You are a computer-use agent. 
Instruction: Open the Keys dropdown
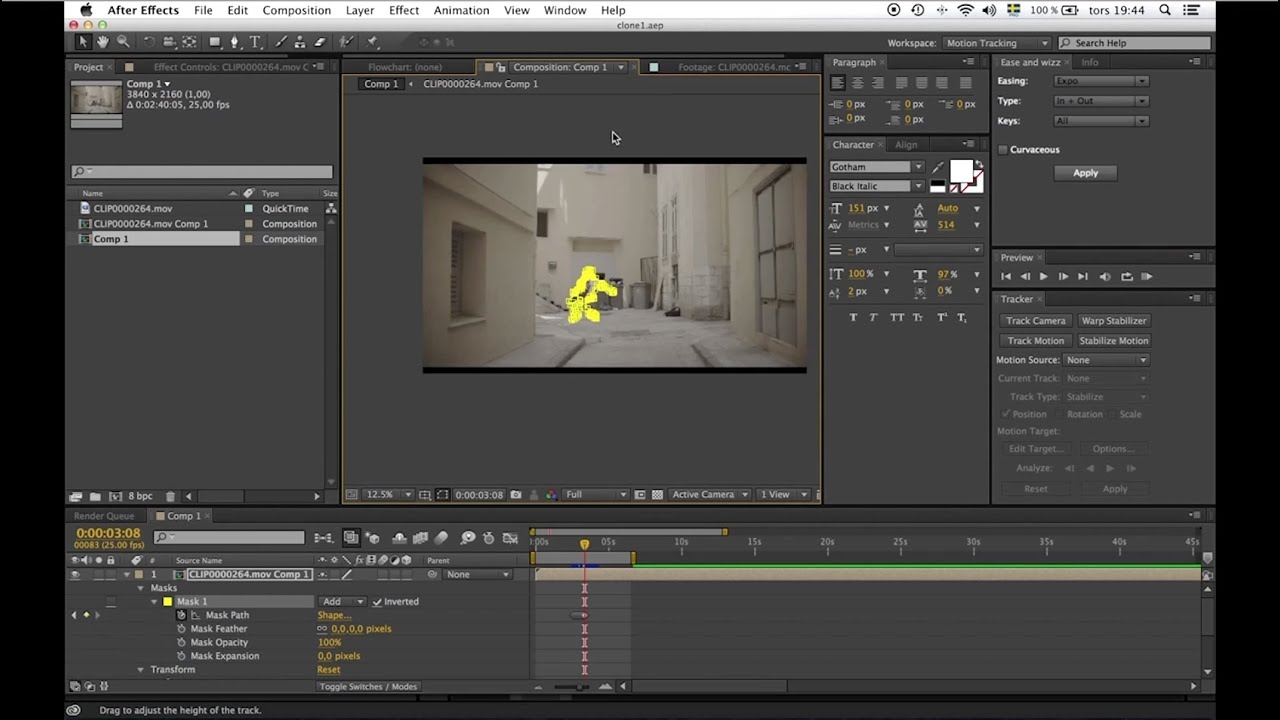click(1101, 121)
